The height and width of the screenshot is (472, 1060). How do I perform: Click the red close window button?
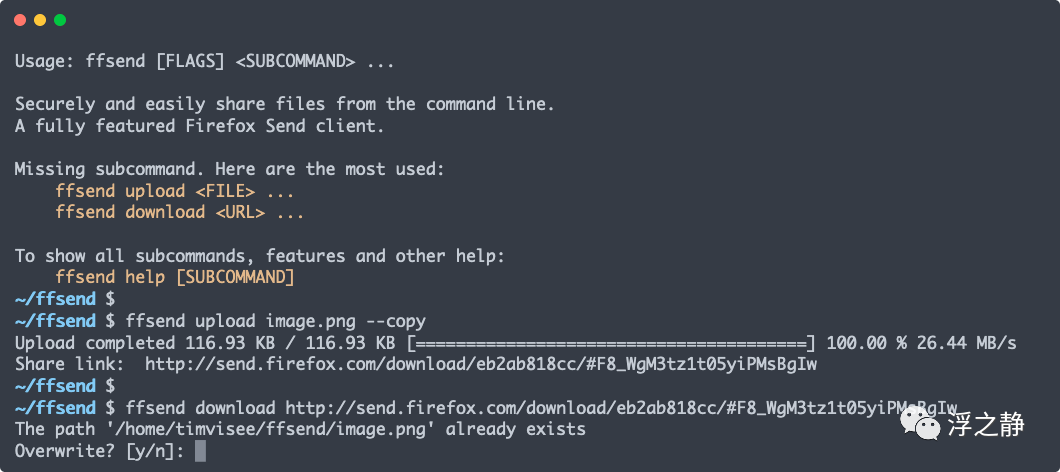point(20,20)
